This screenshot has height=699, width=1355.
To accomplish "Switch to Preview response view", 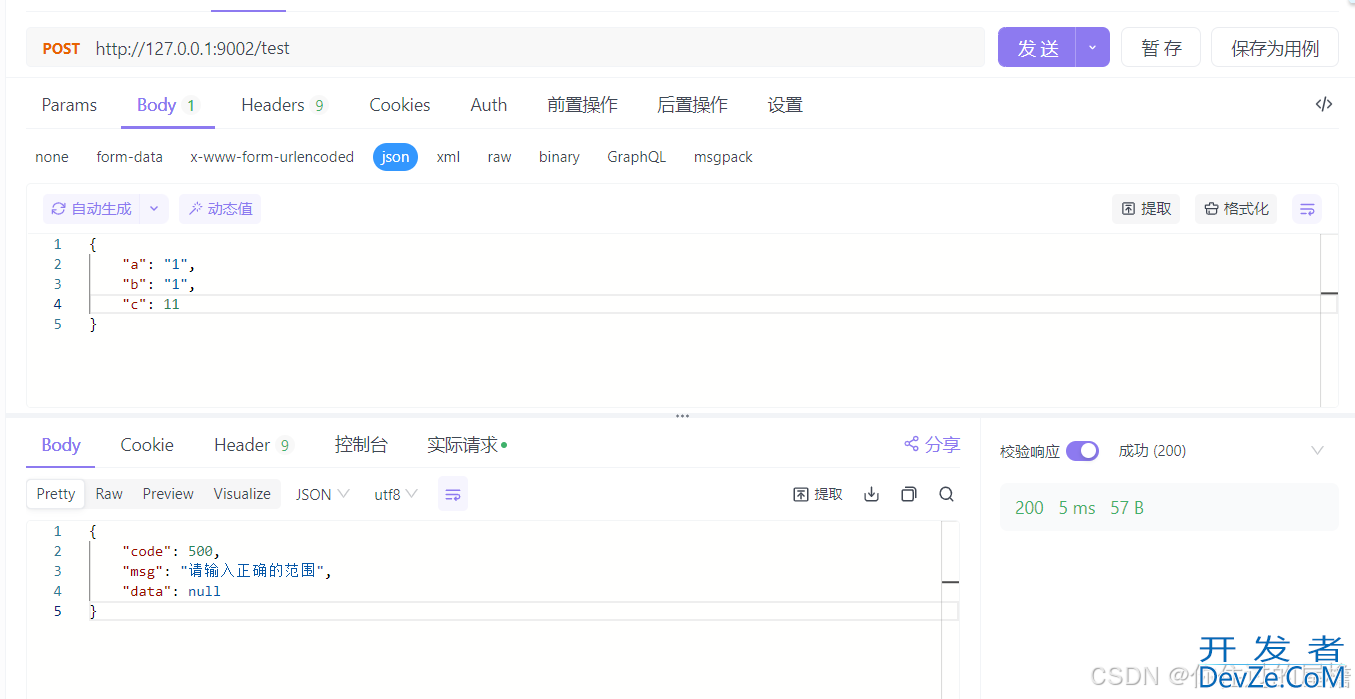I will coord(168,494).
